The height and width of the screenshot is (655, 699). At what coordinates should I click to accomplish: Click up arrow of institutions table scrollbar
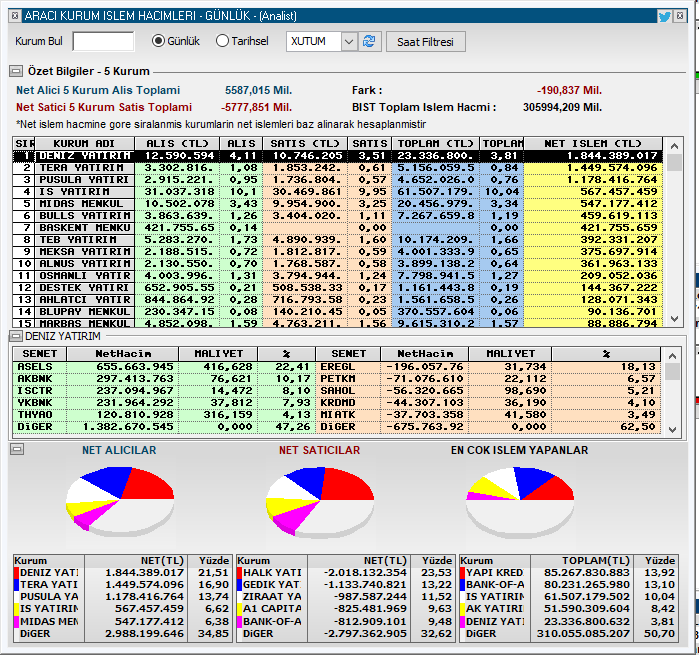tap(674, 146)
